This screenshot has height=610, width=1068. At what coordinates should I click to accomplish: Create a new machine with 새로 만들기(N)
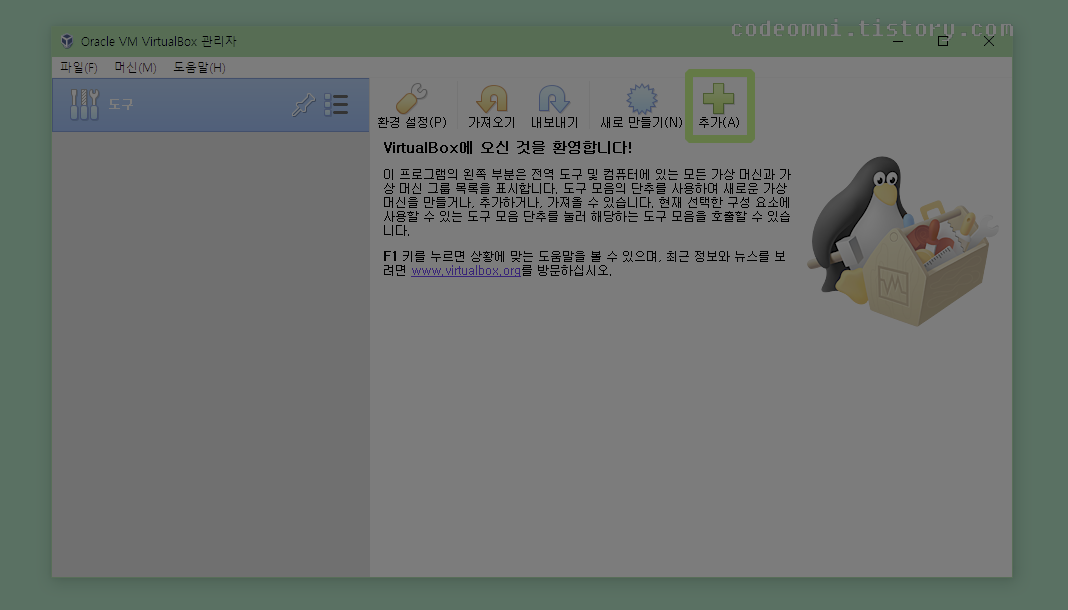[x=641, y=106]
